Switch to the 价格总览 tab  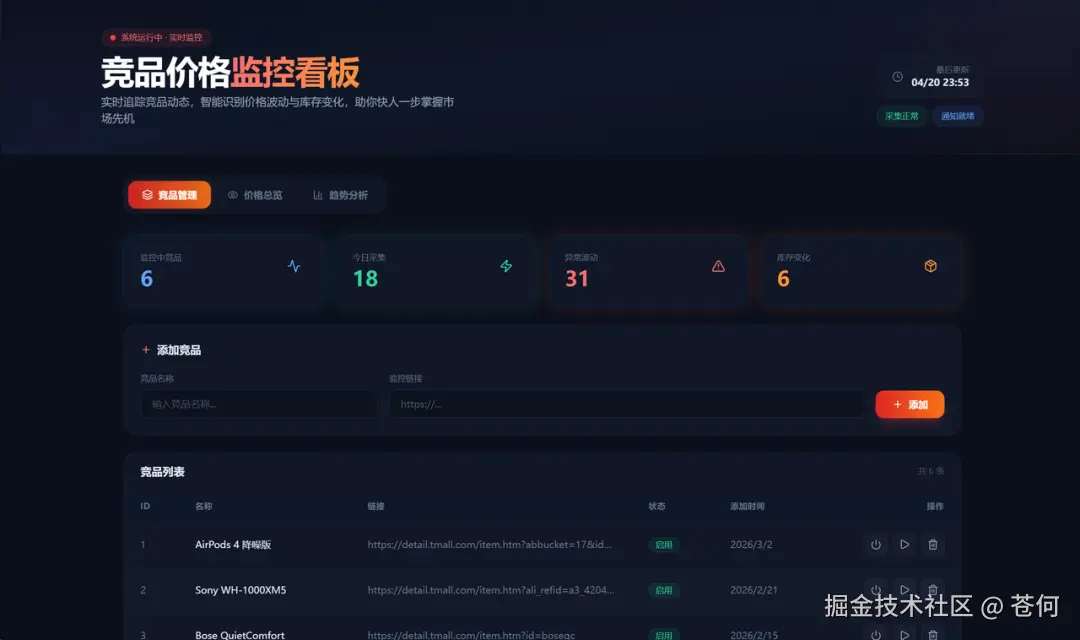click(x=255, y=194)
